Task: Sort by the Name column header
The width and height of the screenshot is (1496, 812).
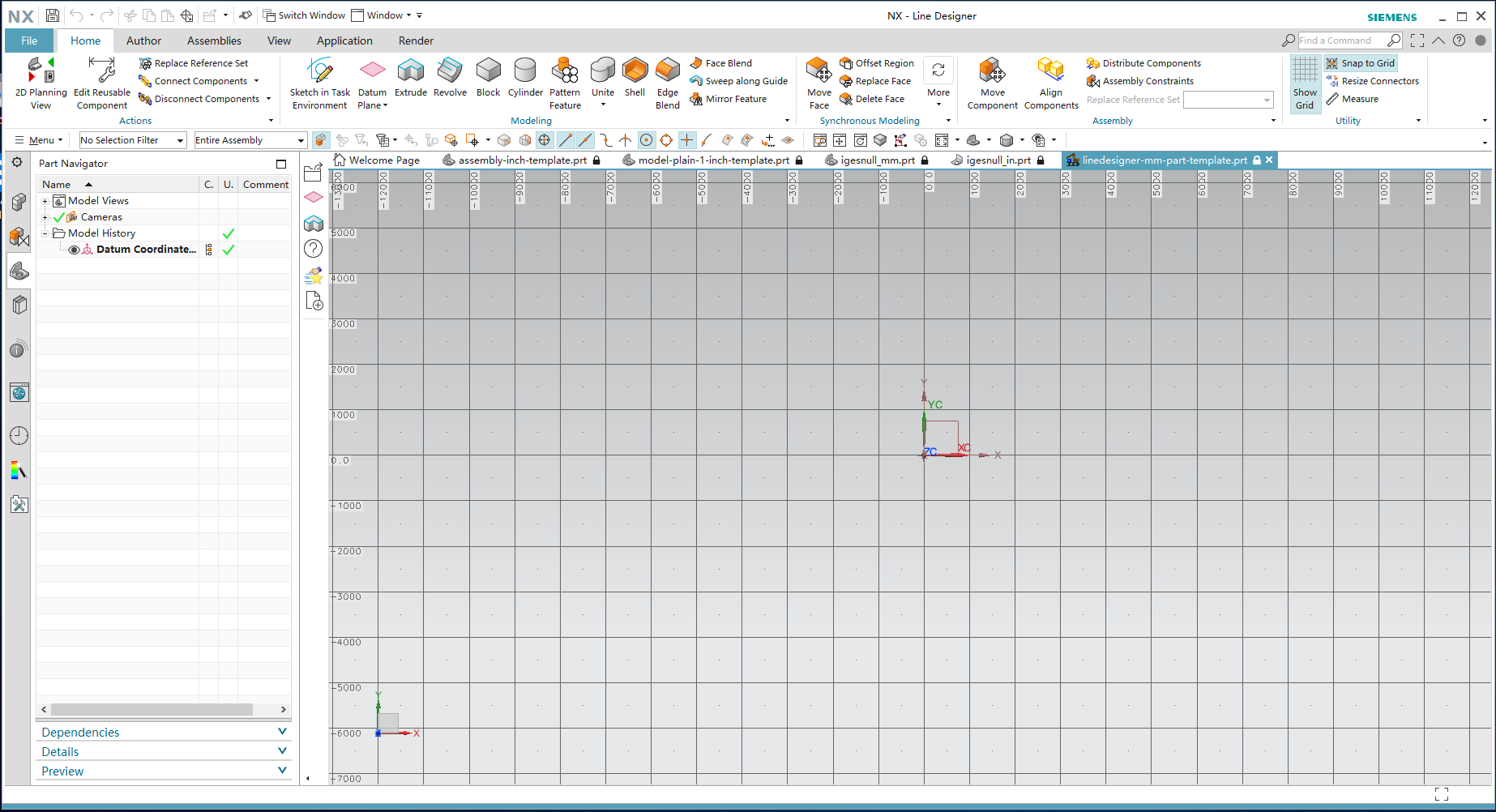Action: click(x=118, y=185)
